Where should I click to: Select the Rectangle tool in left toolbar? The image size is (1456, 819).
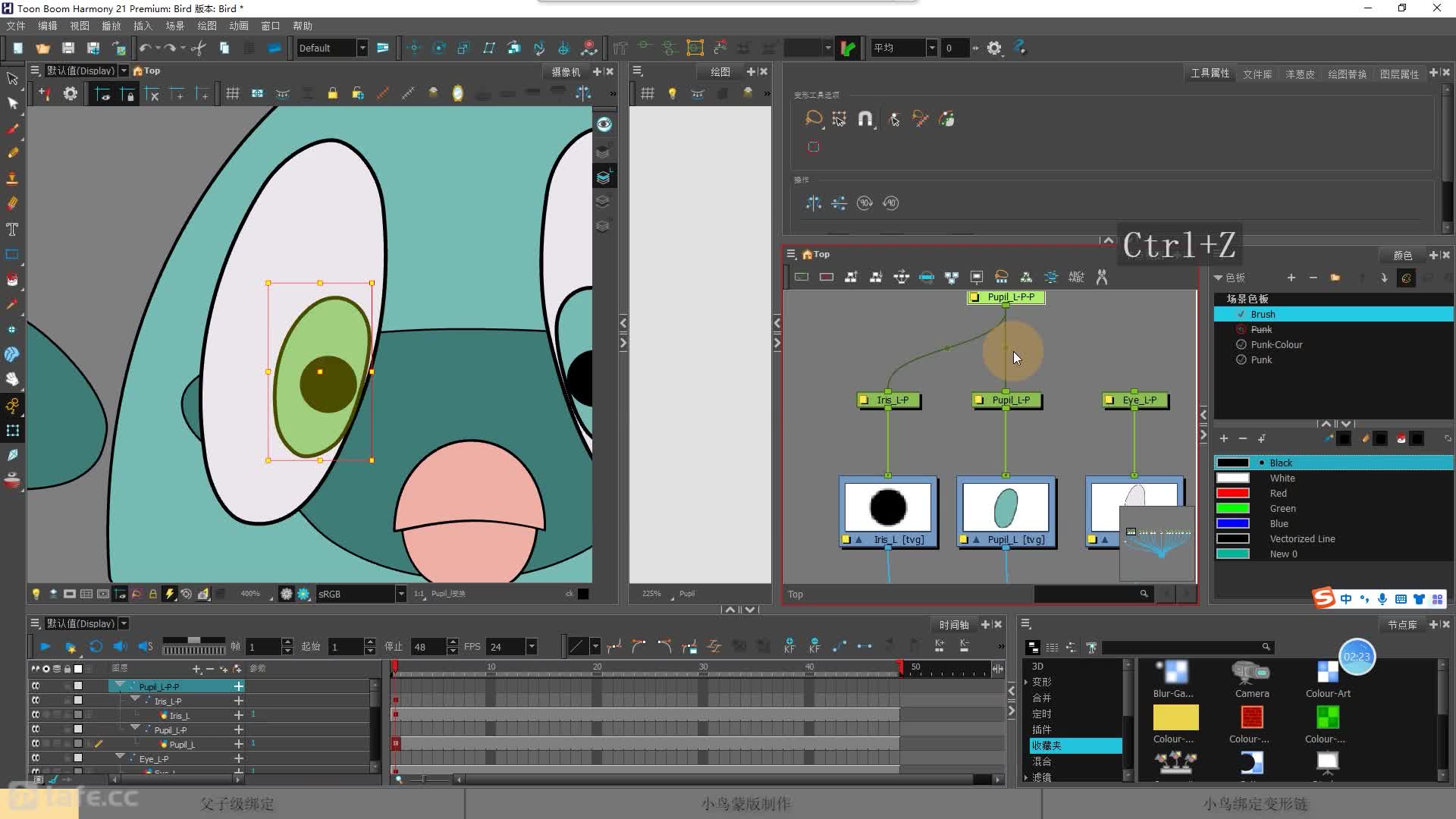coord(12,254)
